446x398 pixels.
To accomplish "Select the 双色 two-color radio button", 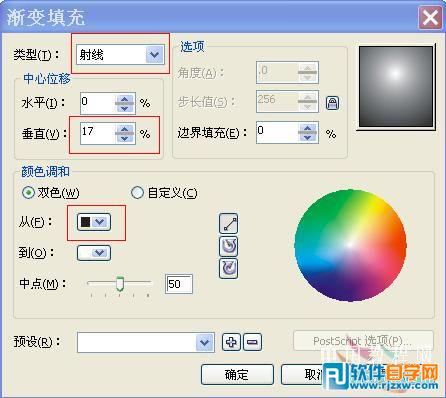I will coord(28,193).
